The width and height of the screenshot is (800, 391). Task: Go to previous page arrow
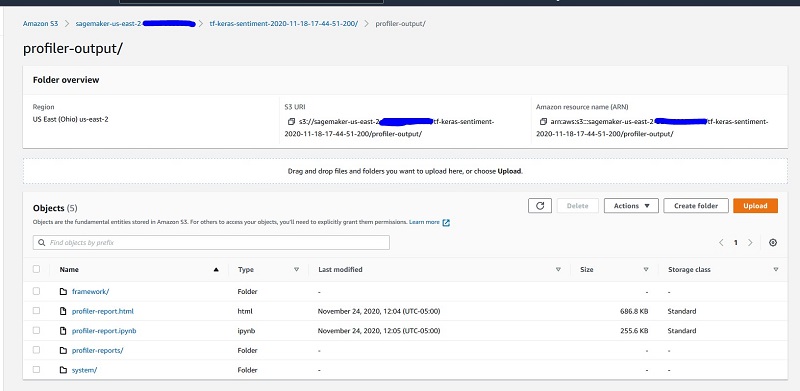pos(721,243)
